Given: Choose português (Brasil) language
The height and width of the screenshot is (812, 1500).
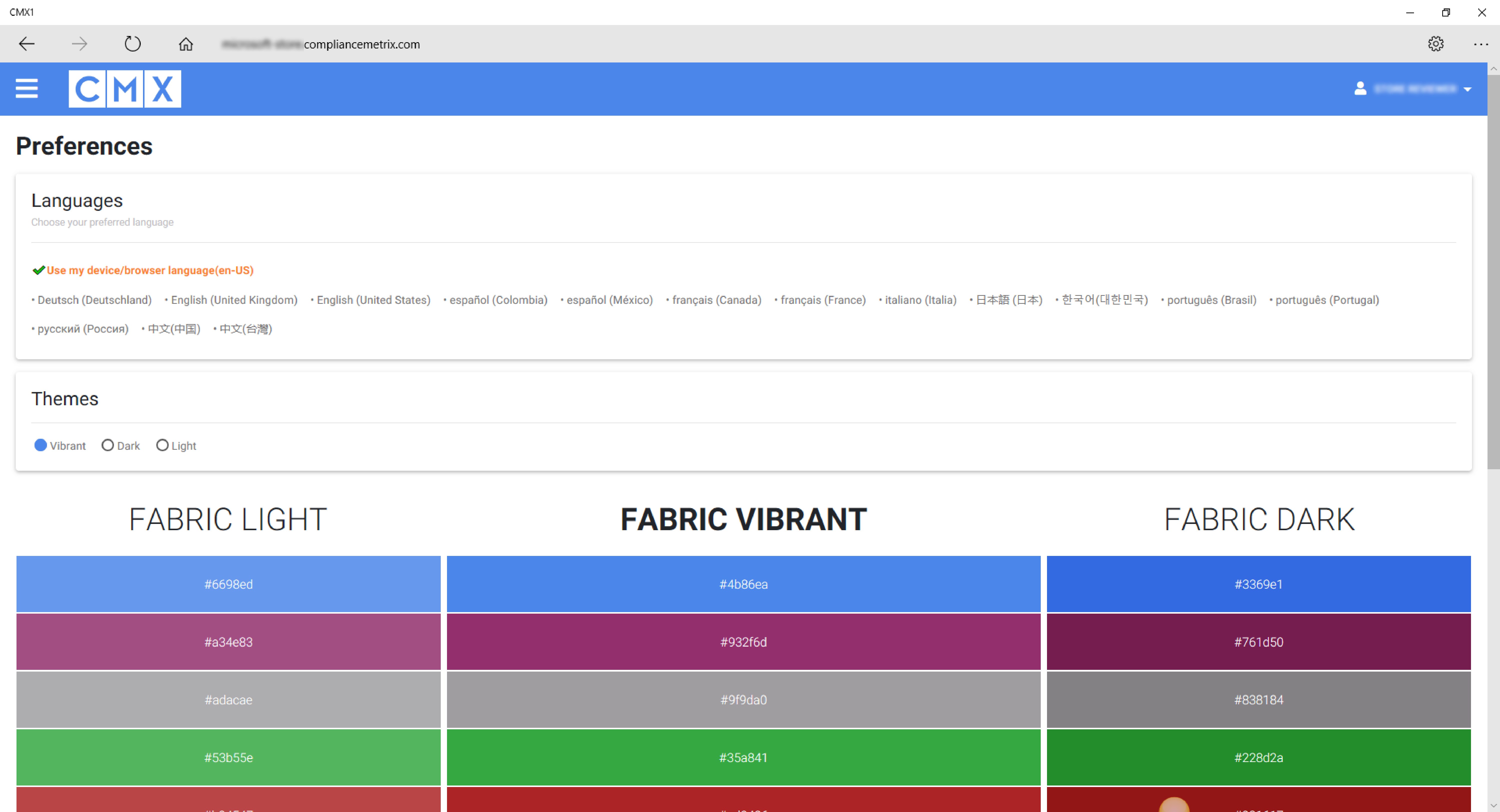Looking at the screenshot, I should [x=1211, y=300].
